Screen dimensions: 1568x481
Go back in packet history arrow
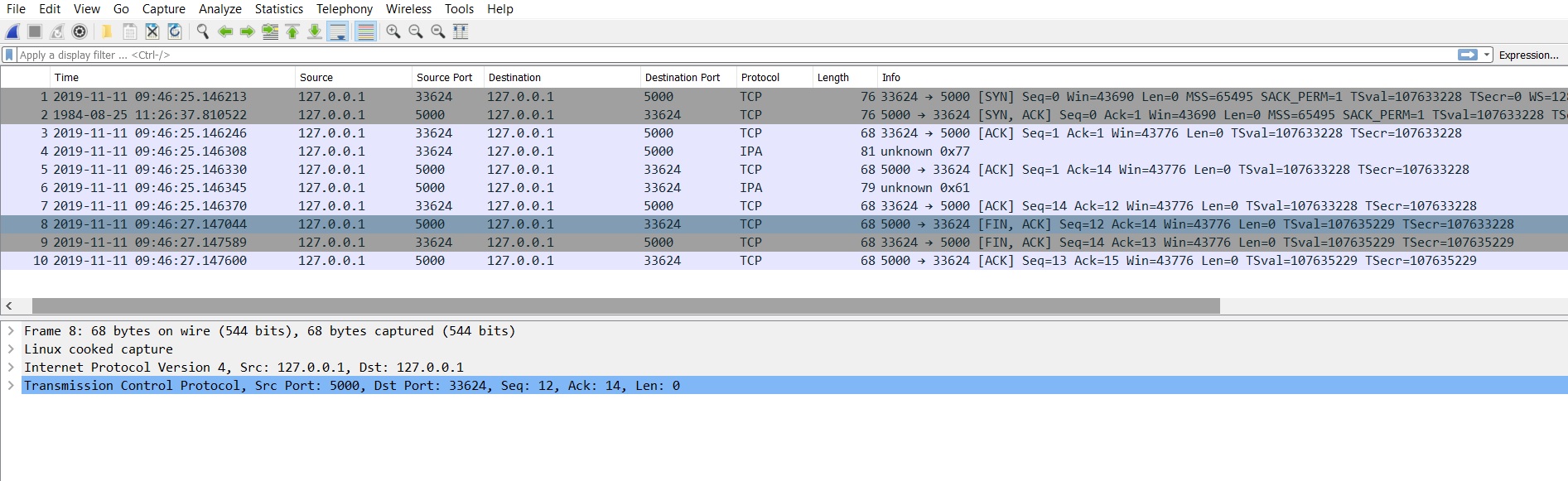(x=224, y=31)
